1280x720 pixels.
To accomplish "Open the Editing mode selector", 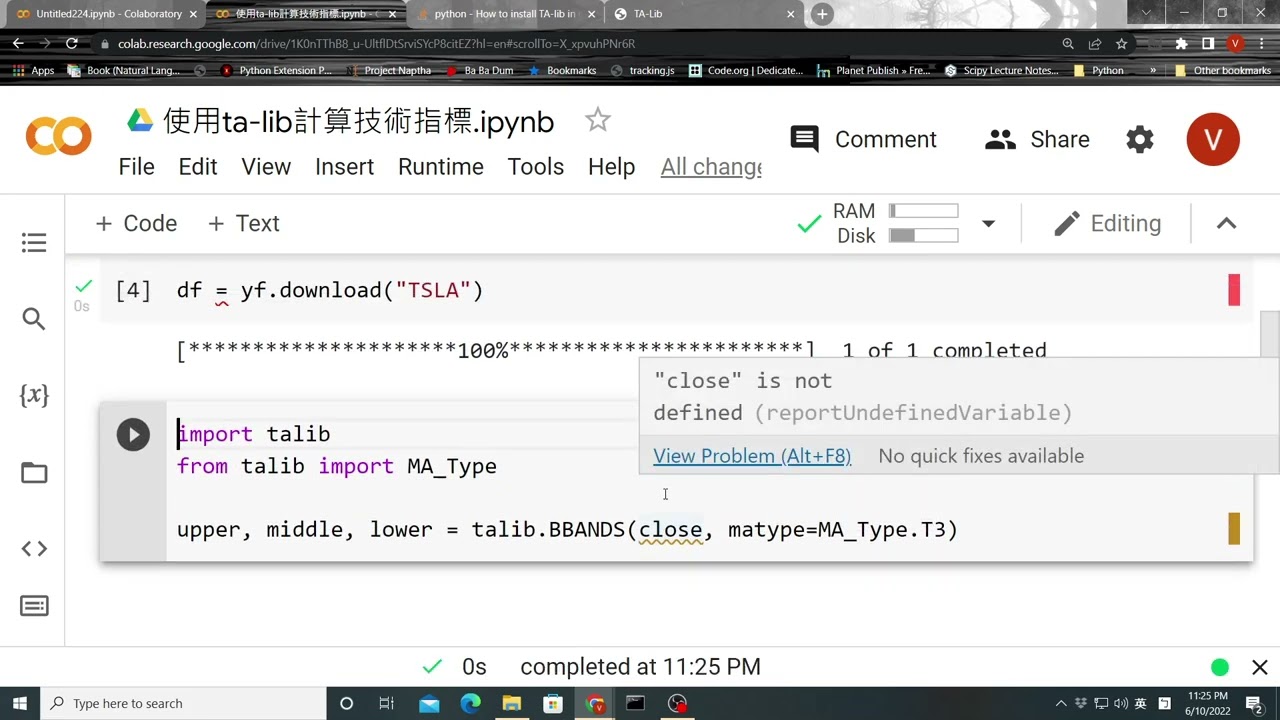I will 1107,223.
